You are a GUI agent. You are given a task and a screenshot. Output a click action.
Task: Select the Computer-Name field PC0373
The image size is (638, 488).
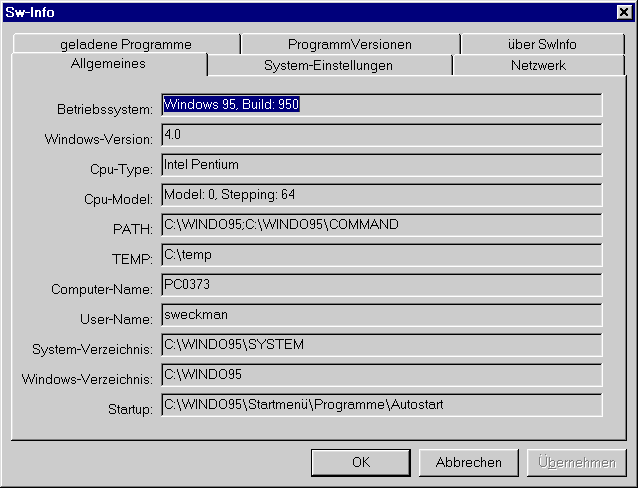pos(381,285)
